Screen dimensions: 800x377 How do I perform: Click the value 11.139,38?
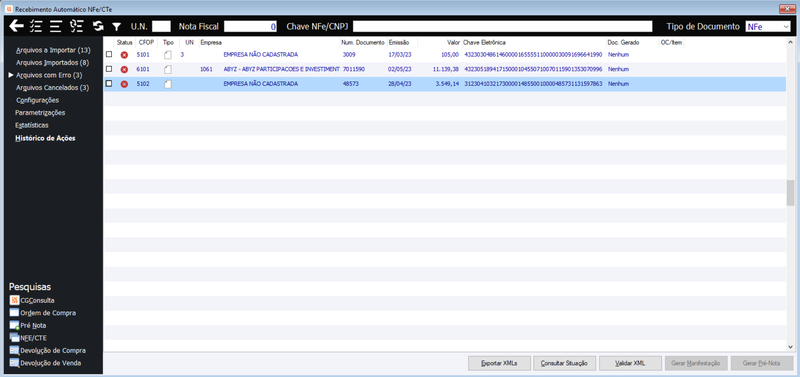(445, 69)
